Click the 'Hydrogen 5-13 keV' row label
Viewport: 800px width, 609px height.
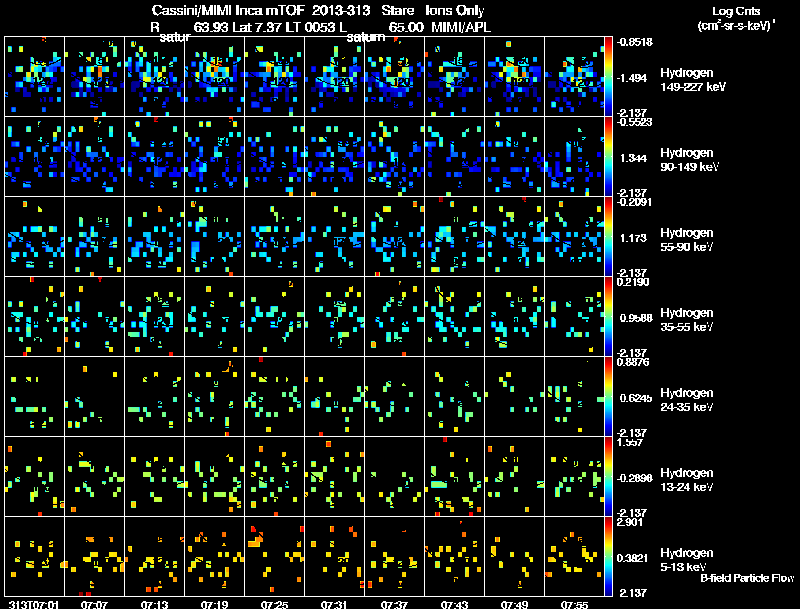click(x=687, y=560)
